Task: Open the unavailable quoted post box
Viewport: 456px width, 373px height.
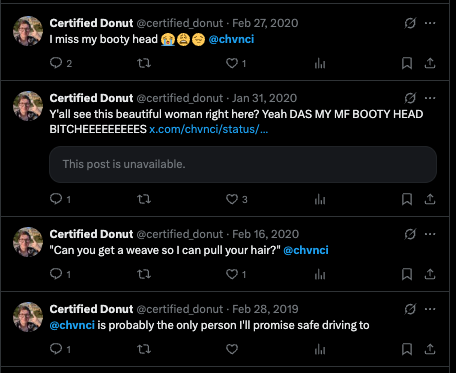Action: [243, 164]
